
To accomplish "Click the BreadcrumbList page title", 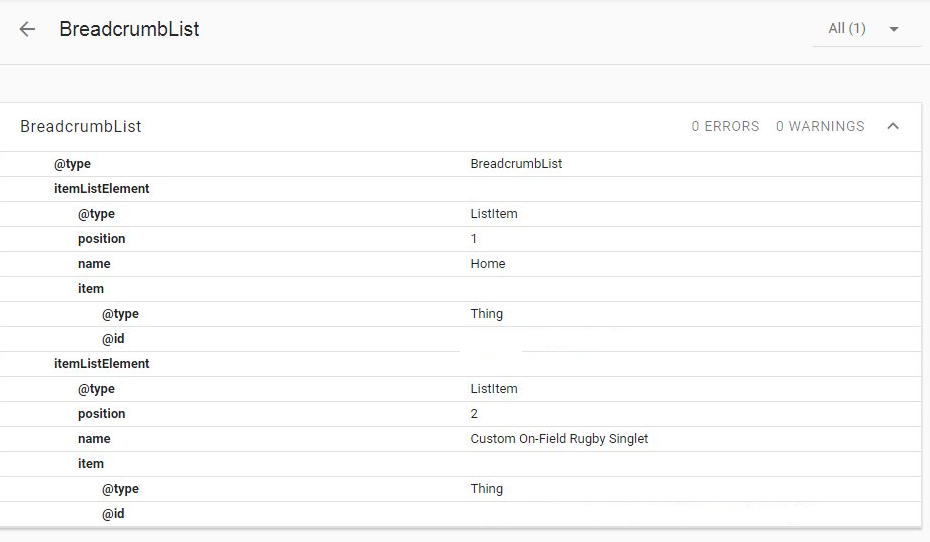I will click(x=129, y=29).
